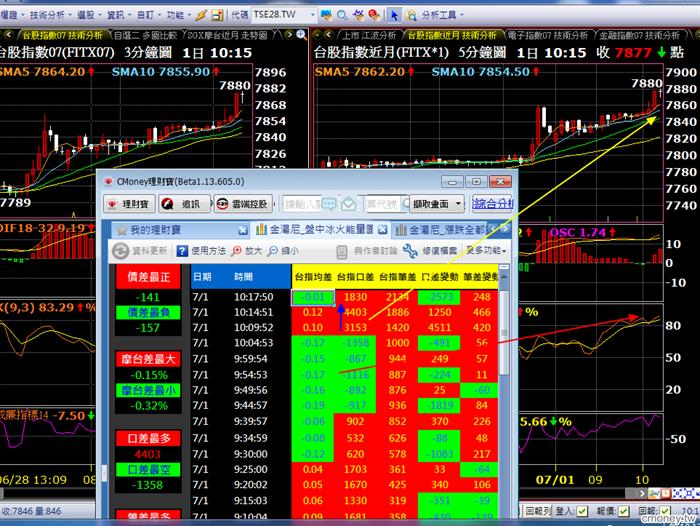Expand the TSE28.TW code combo box

click(312, 15)
